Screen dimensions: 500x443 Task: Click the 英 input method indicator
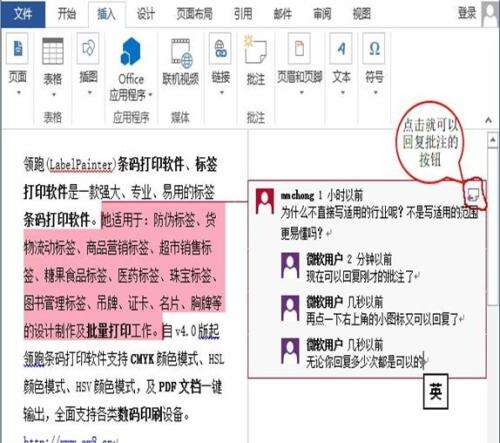tap(436, 392)
